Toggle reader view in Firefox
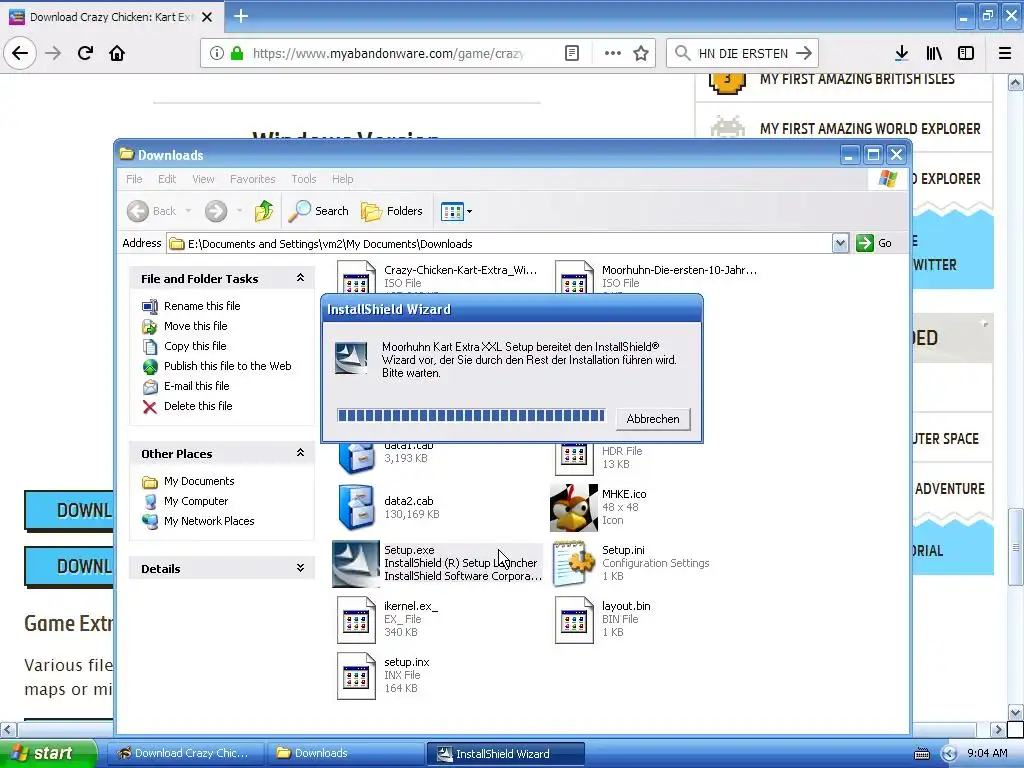1024x768 pixels. pyautogui.click(x=571, y=53)
